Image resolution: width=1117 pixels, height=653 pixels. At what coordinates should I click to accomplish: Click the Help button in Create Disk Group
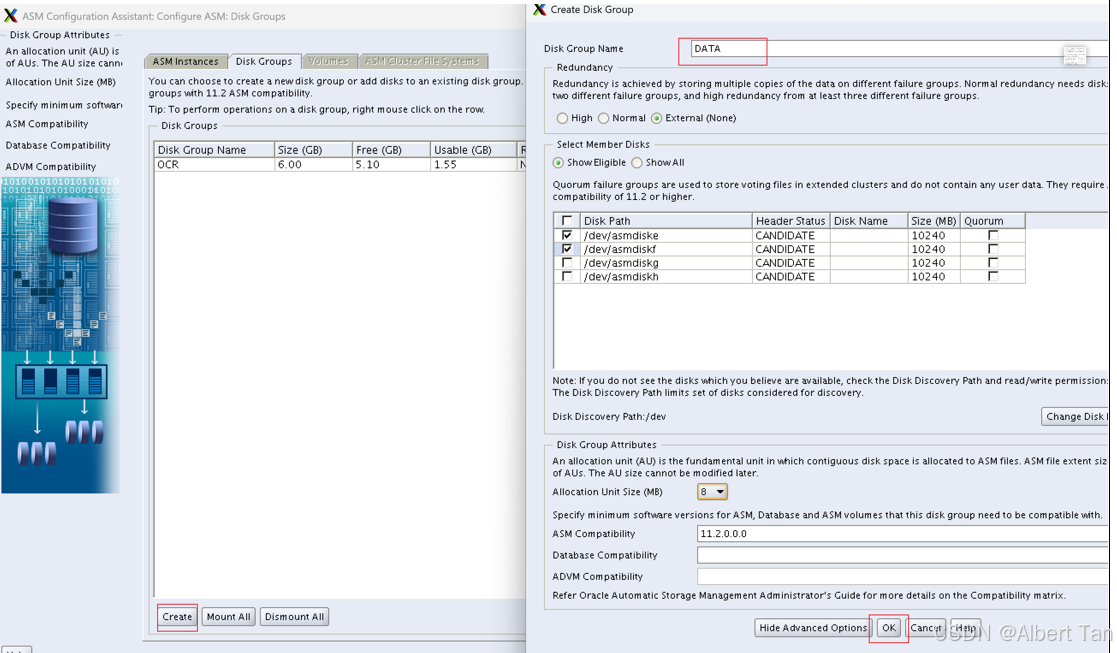(966, 627)
